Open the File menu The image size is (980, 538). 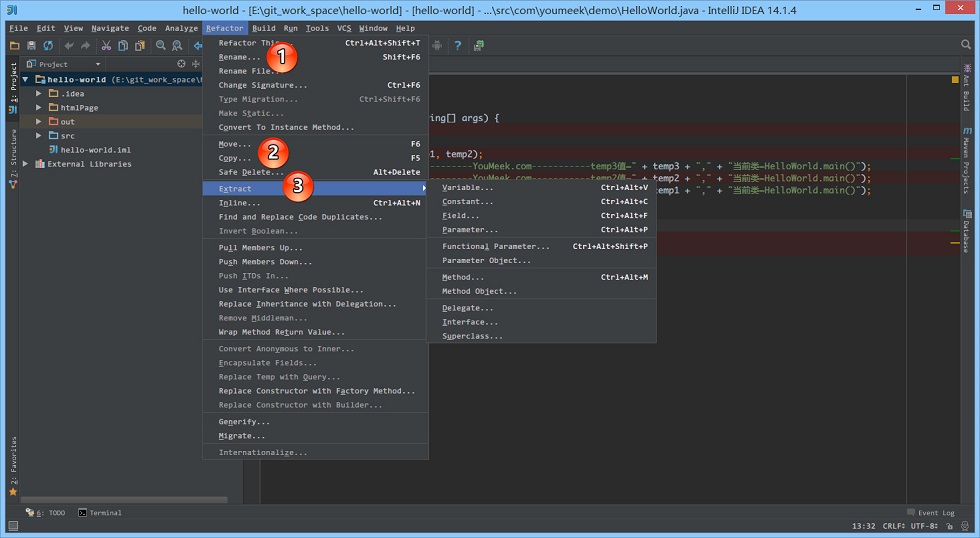click(x=18, y=28)
